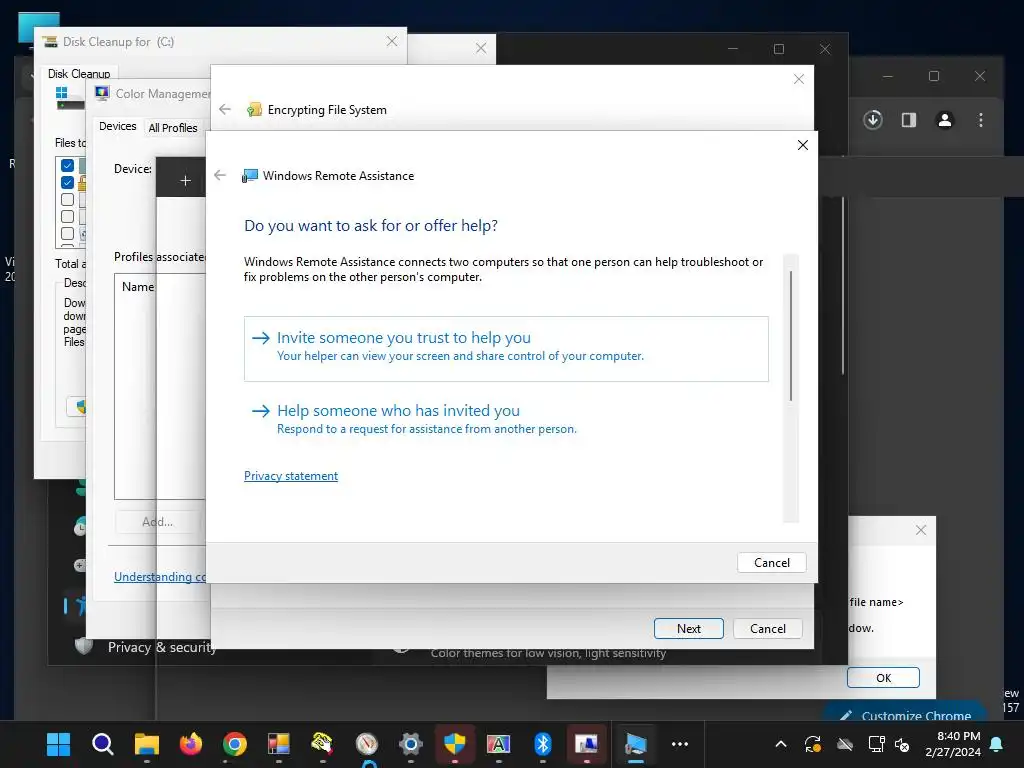This screenshot has width=1024, height=768.
Task: Click the network tray icon
Action: pyautogui.click(x=876, y=744)
